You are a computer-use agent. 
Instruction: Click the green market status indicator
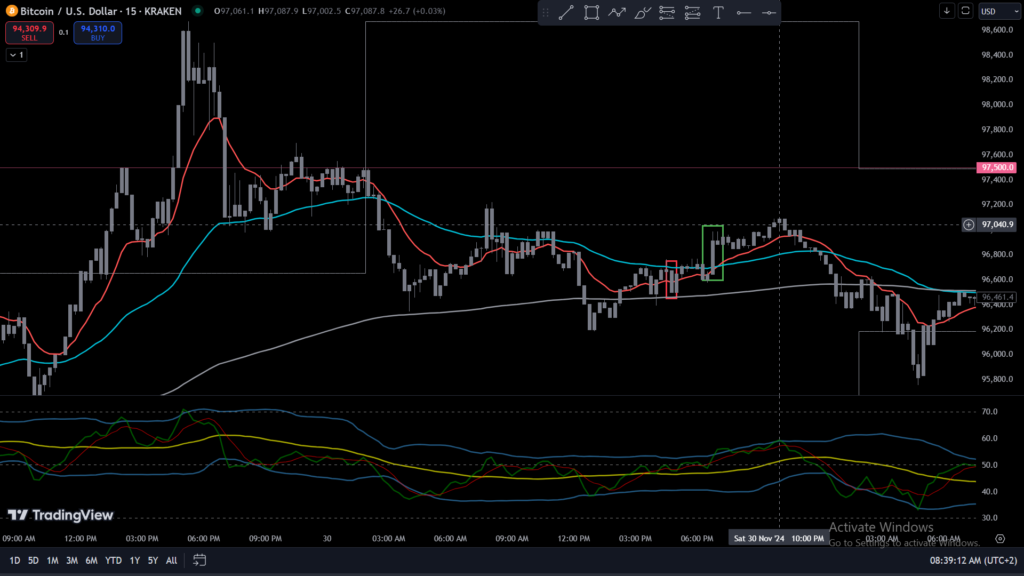[198, 11]
